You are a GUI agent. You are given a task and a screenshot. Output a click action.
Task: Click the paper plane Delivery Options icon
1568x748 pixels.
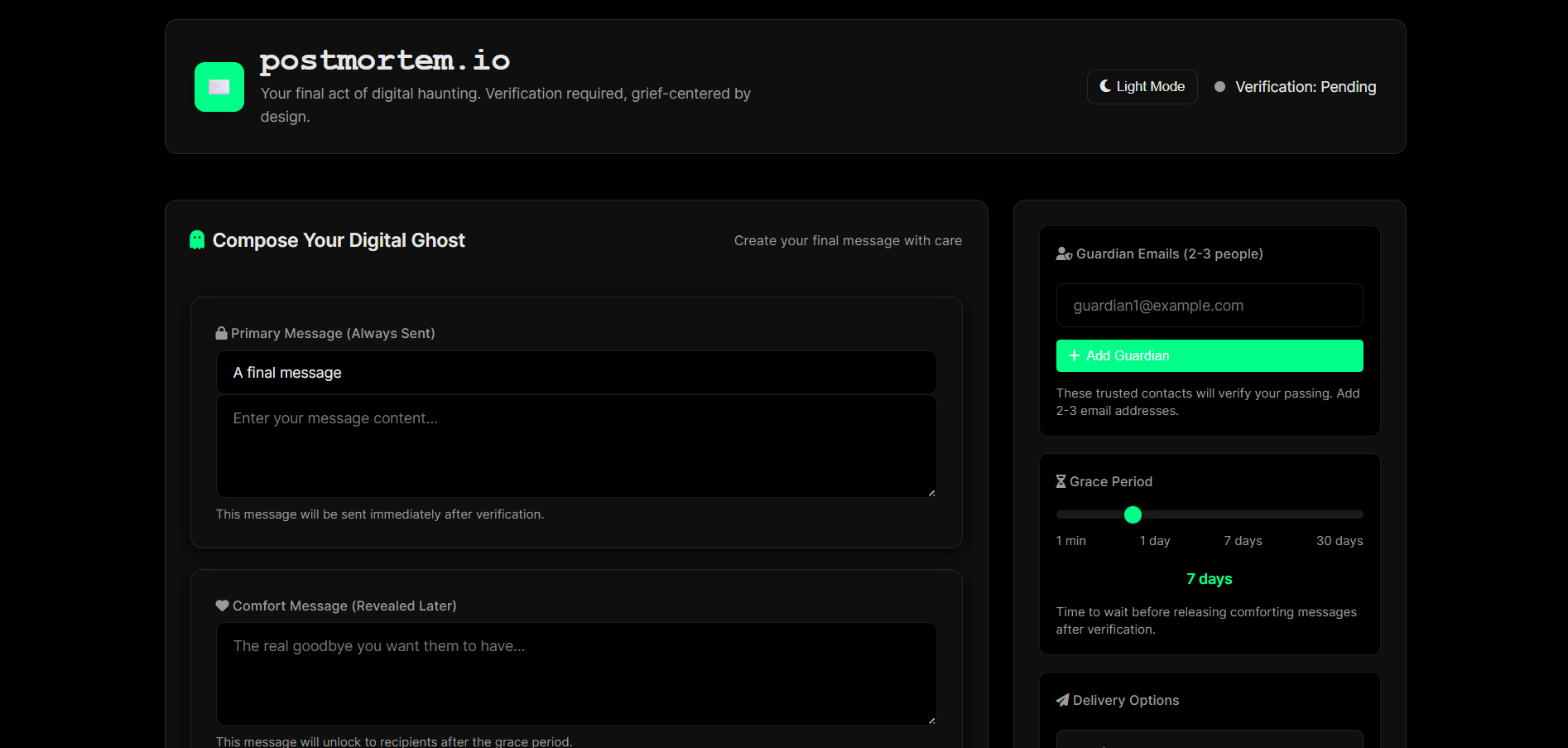[x=1062, y=700]
